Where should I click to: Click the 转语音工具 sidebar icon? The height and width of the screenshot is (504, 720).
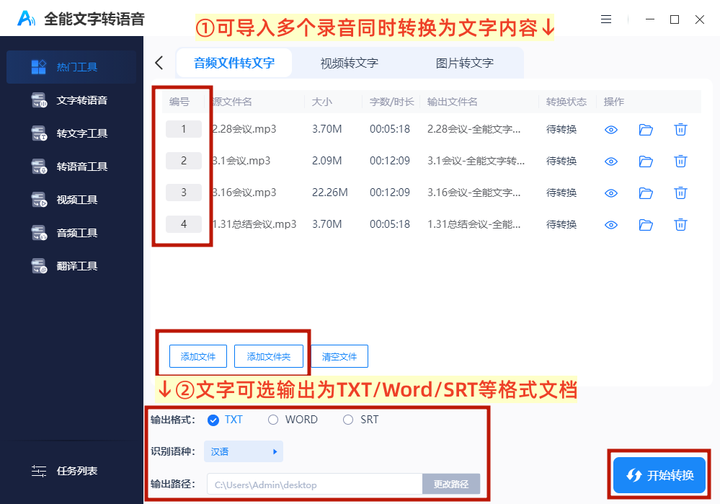[x=39, y=167]
